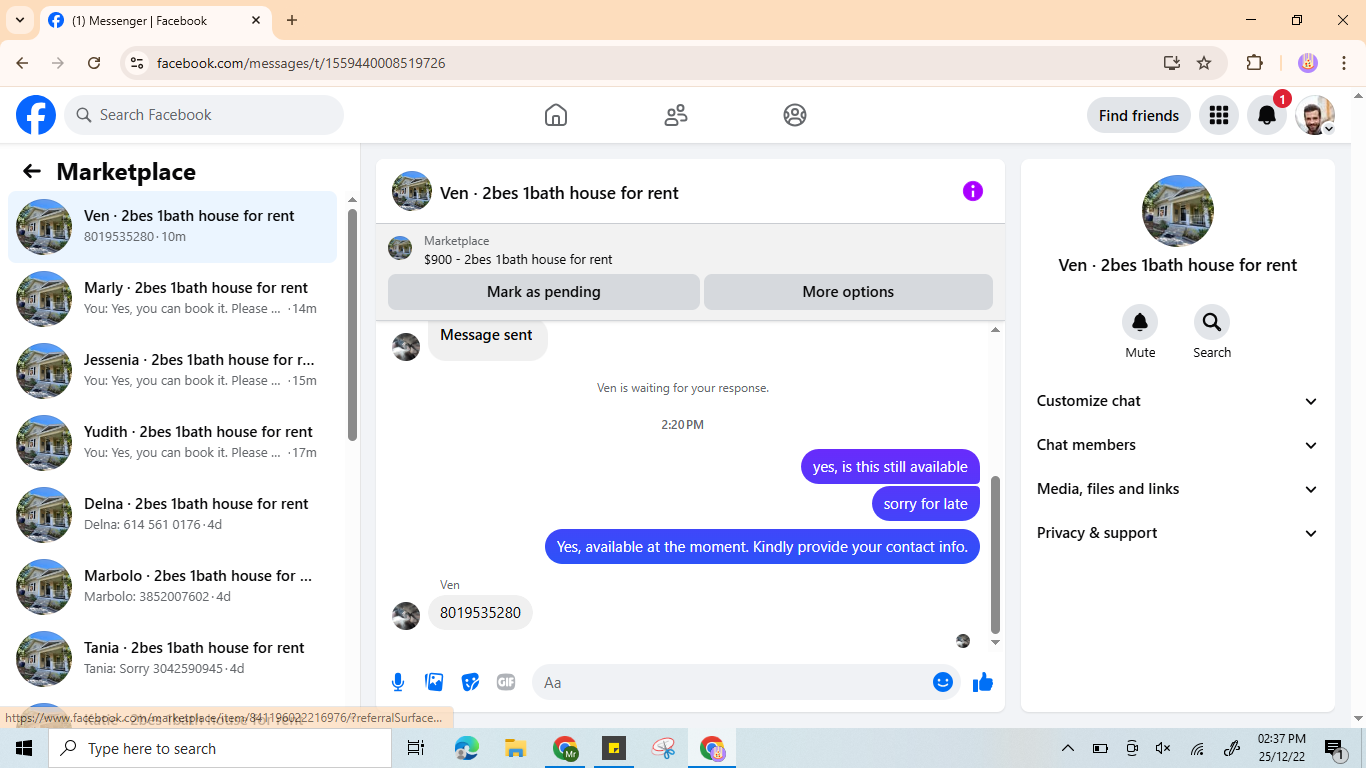The width and height of the screenshot is (1366, 768).
Task: Open Chrome three-dot menu
Action: [x=1344, y=63]
